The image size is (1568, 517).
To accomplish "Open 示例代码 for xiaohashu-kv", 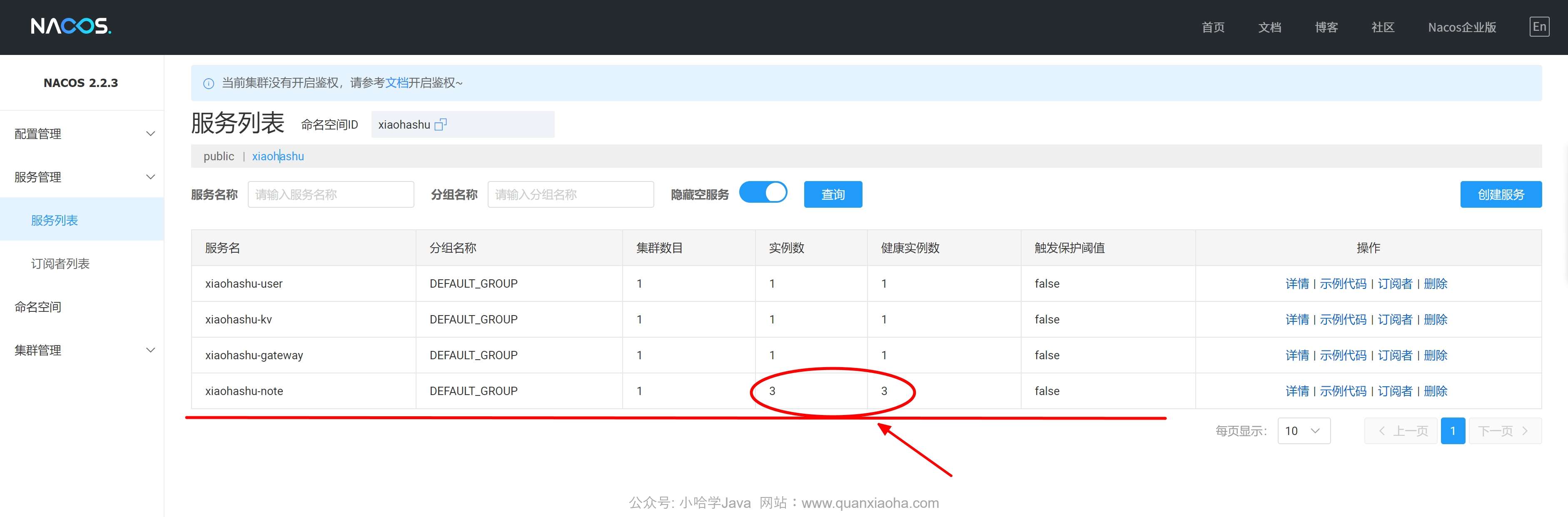I will point(1343,319).
